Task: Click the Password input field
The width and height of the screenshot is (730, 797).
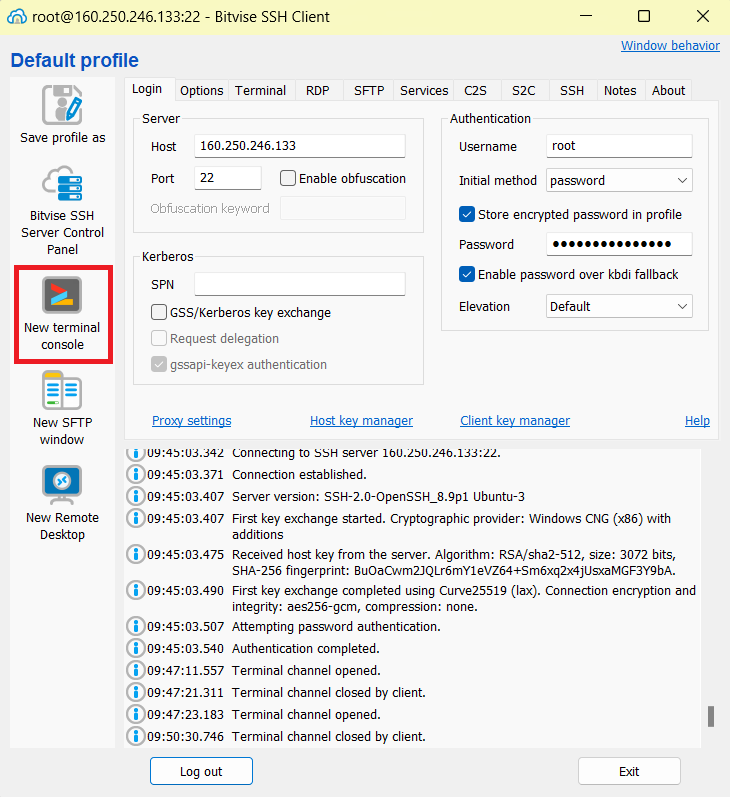Action: coord(619,244)
